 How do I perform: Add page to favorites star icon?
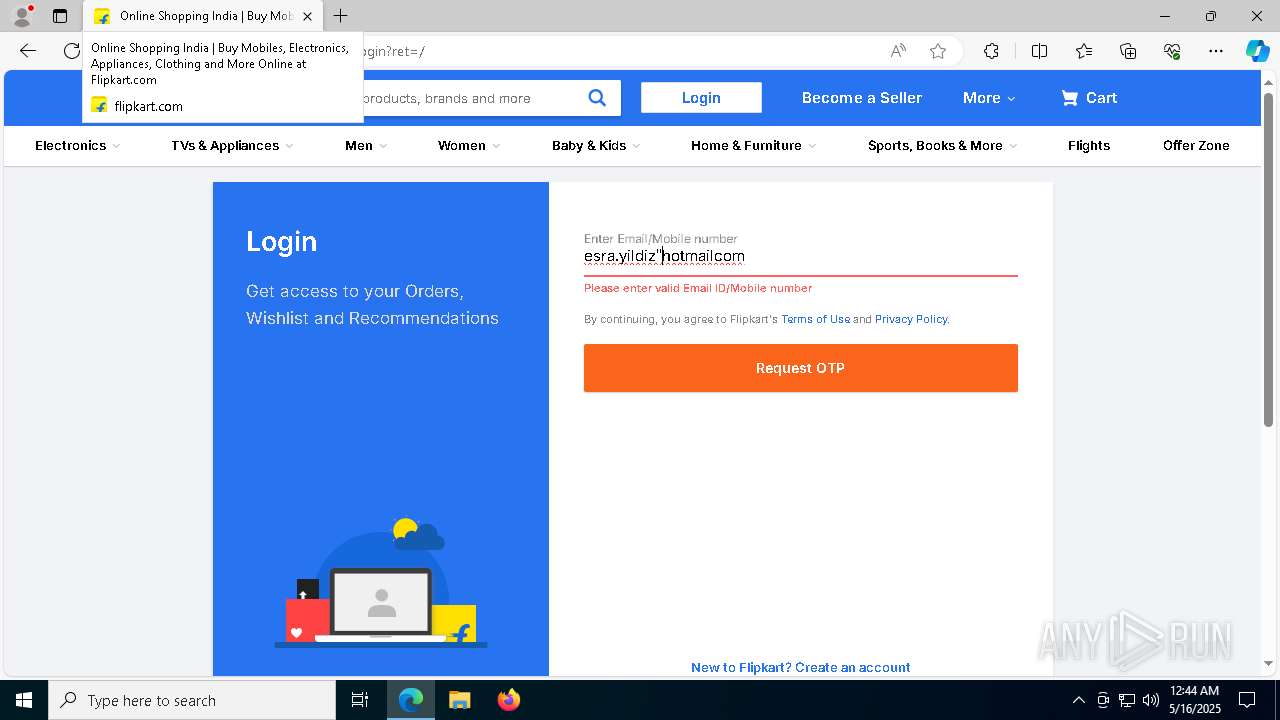(938, 51)
